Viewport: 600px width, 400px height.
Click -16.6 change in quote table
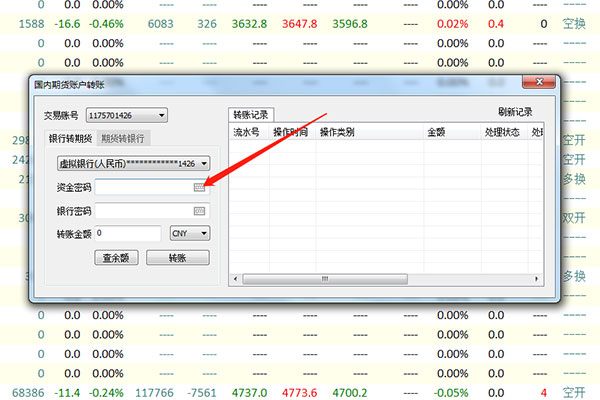tap(67, 24)
